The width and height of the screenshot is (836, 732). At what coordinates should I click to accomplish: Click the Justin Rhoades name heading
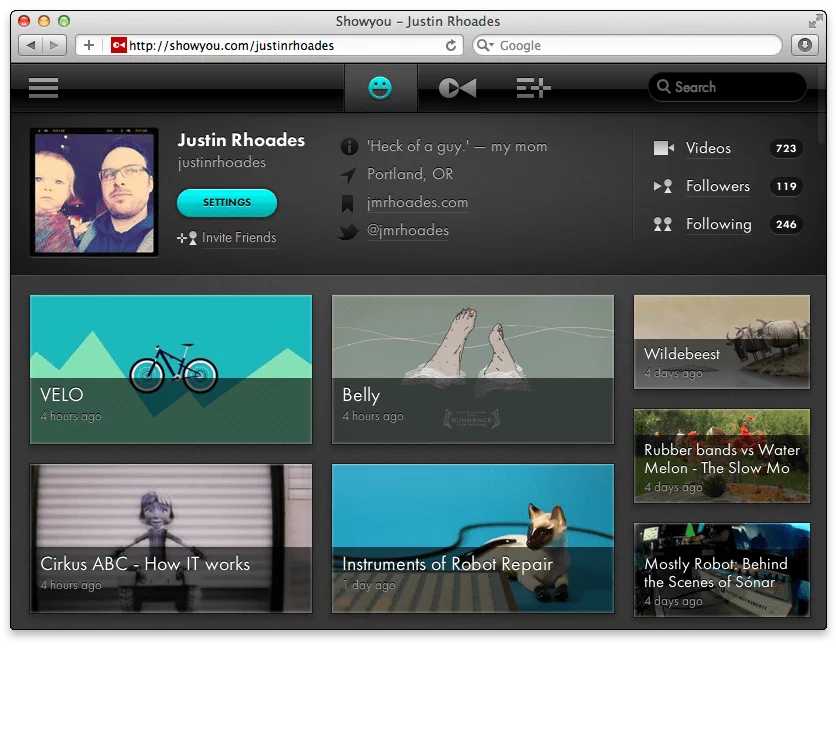tap(242, 140)
